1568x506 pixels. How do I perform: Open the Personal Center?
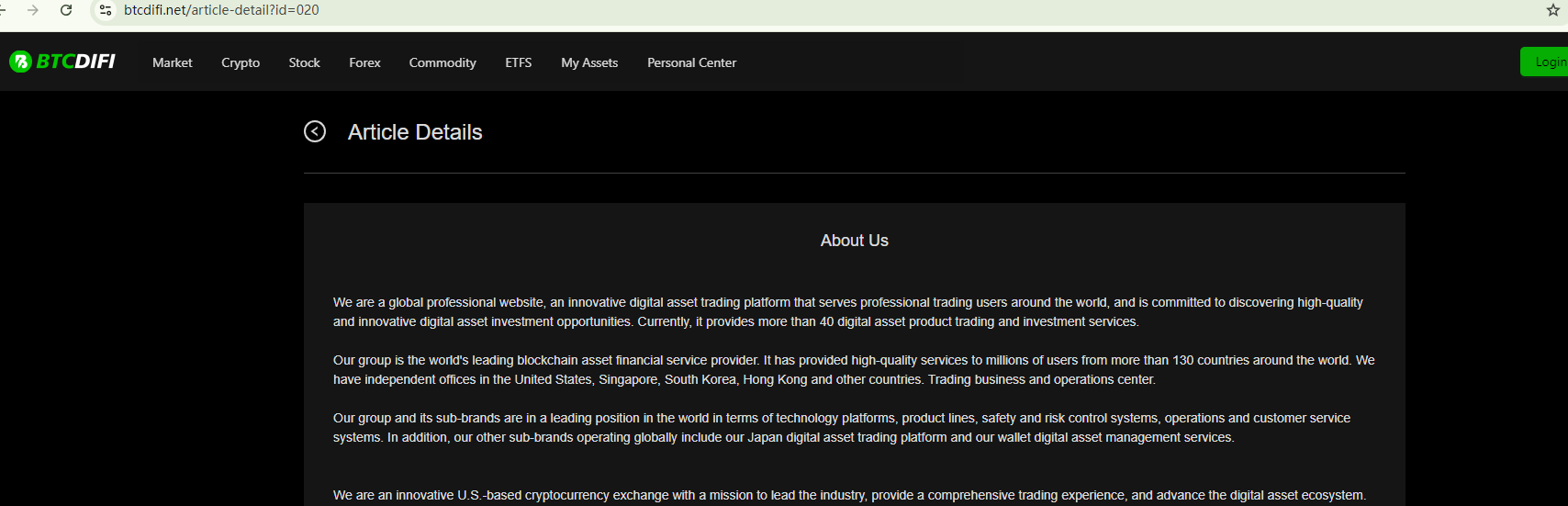[692, 62]
